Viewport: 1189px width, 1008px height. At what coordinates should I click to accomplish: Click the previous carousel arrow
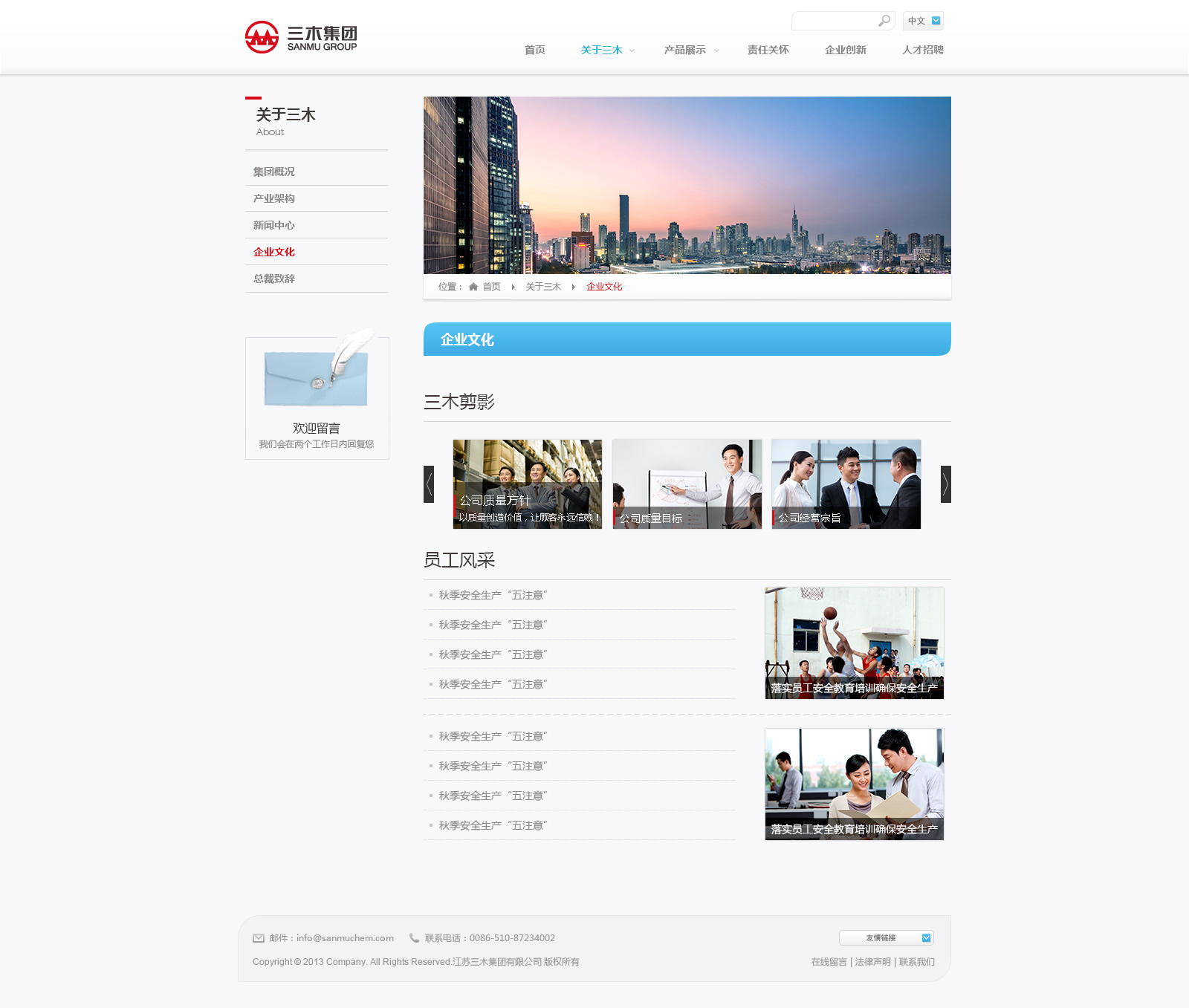(429, 484)
